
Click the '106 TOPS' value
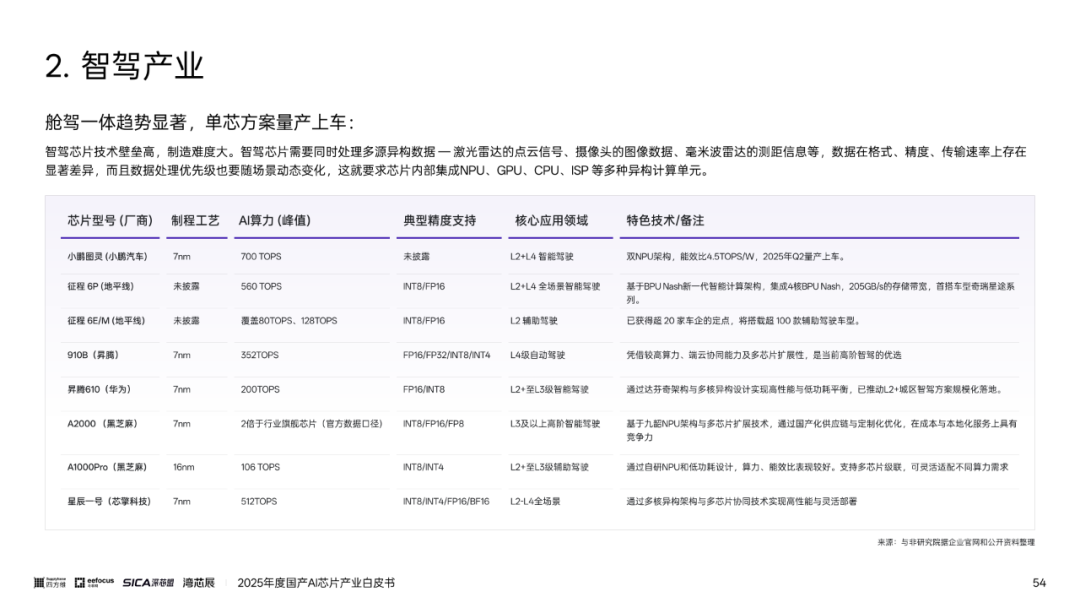pos(260,467)
